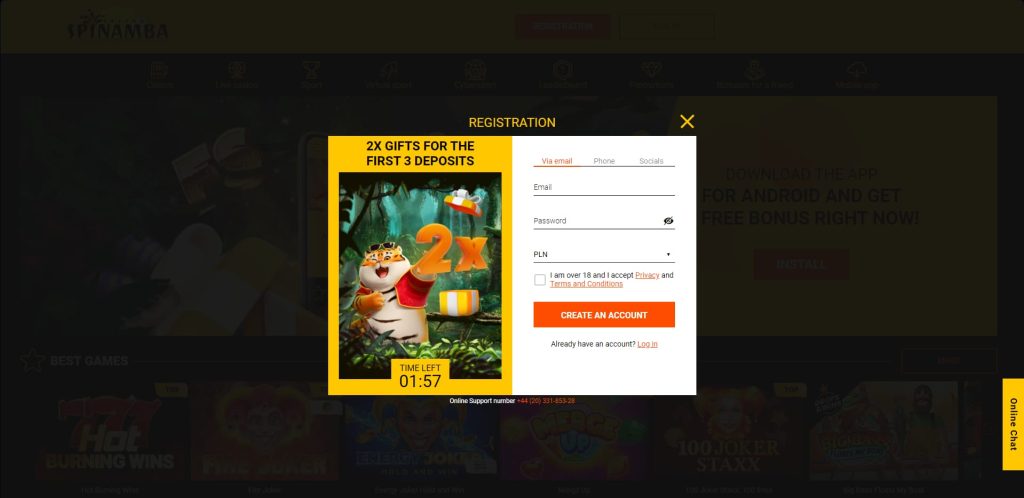Select the Via email tab
Viewport: 1024px width, 498px height.
point(557,161)
